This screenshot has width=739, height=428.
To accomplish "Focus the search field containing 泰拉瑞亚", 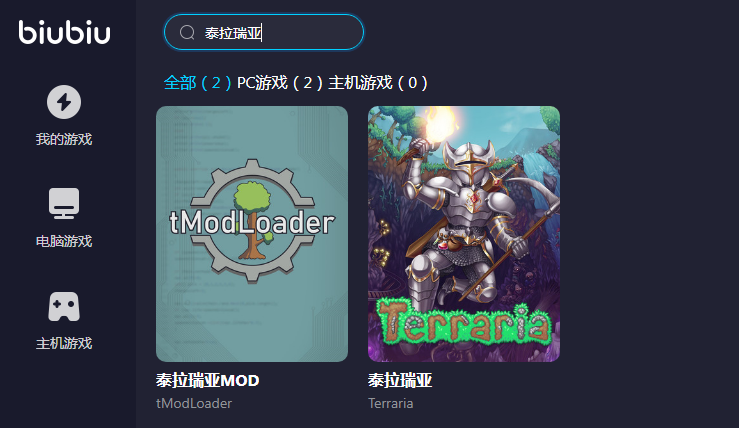I will 264,32.
